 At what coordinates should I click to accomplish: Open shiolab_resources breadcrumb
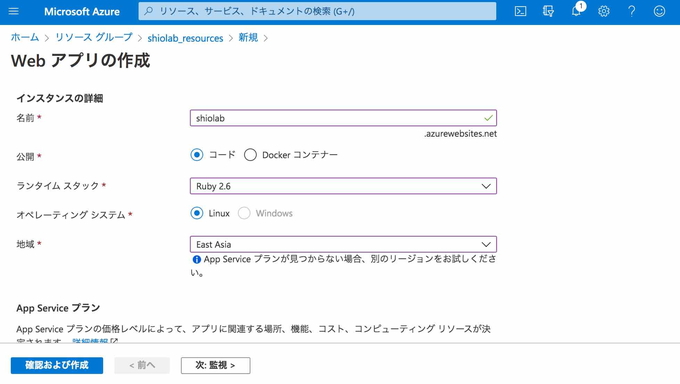click(185, 38)
